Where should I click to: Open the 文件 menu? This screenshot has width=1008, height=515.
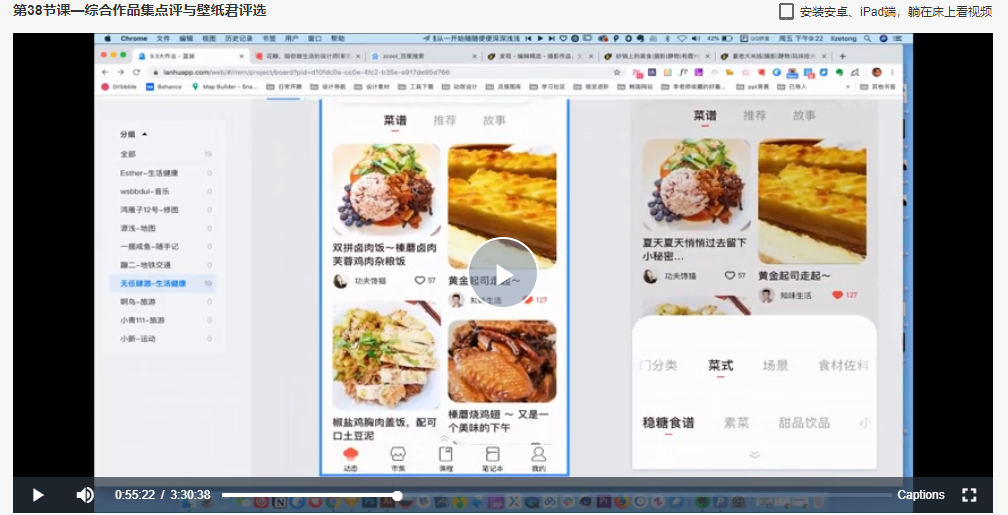(x=163, y=39)
